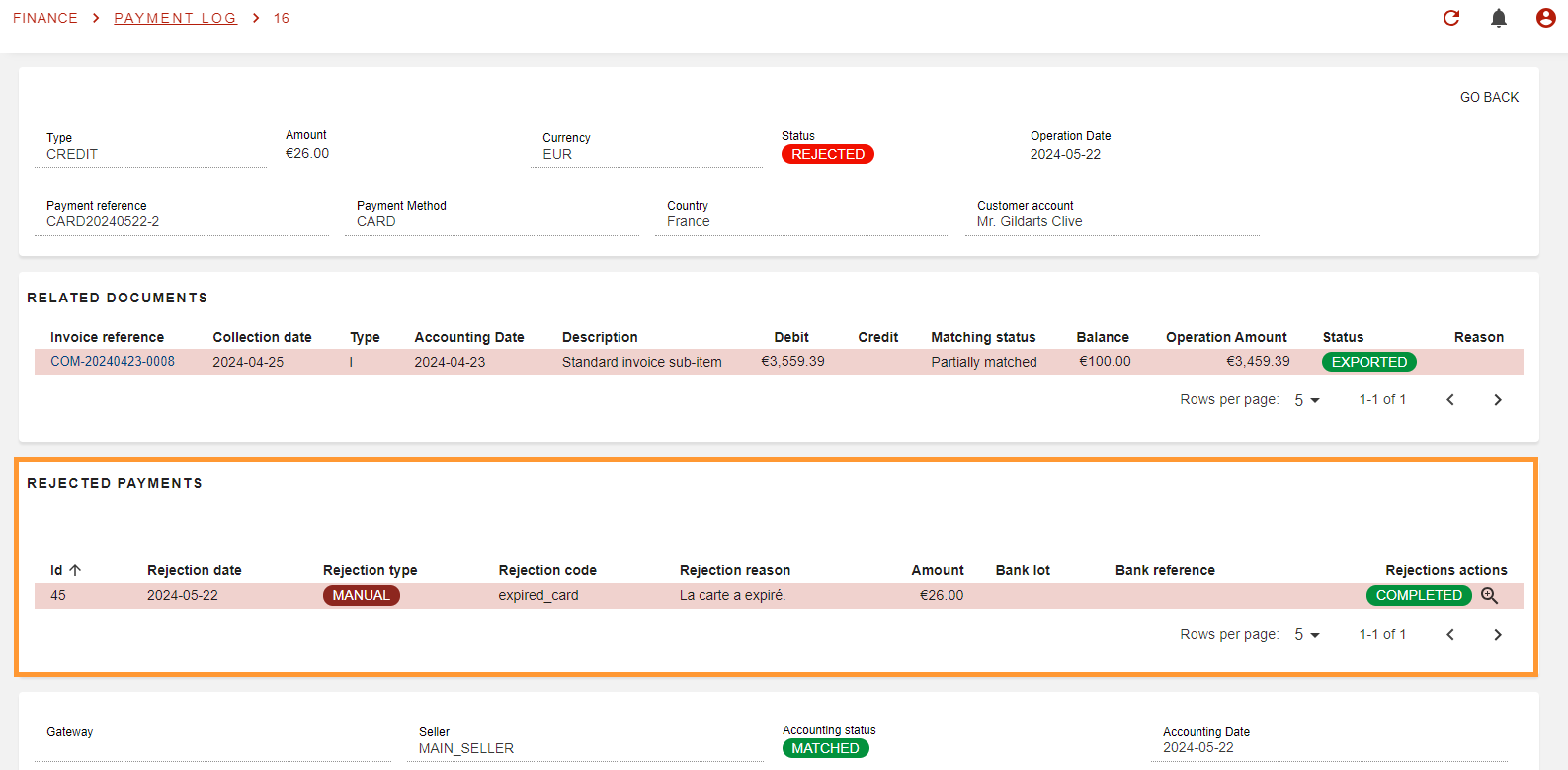Go to next page in Rejected Payments
Image resolution: width=1568 pixels, height=770 pixels.
(1498, 635)
